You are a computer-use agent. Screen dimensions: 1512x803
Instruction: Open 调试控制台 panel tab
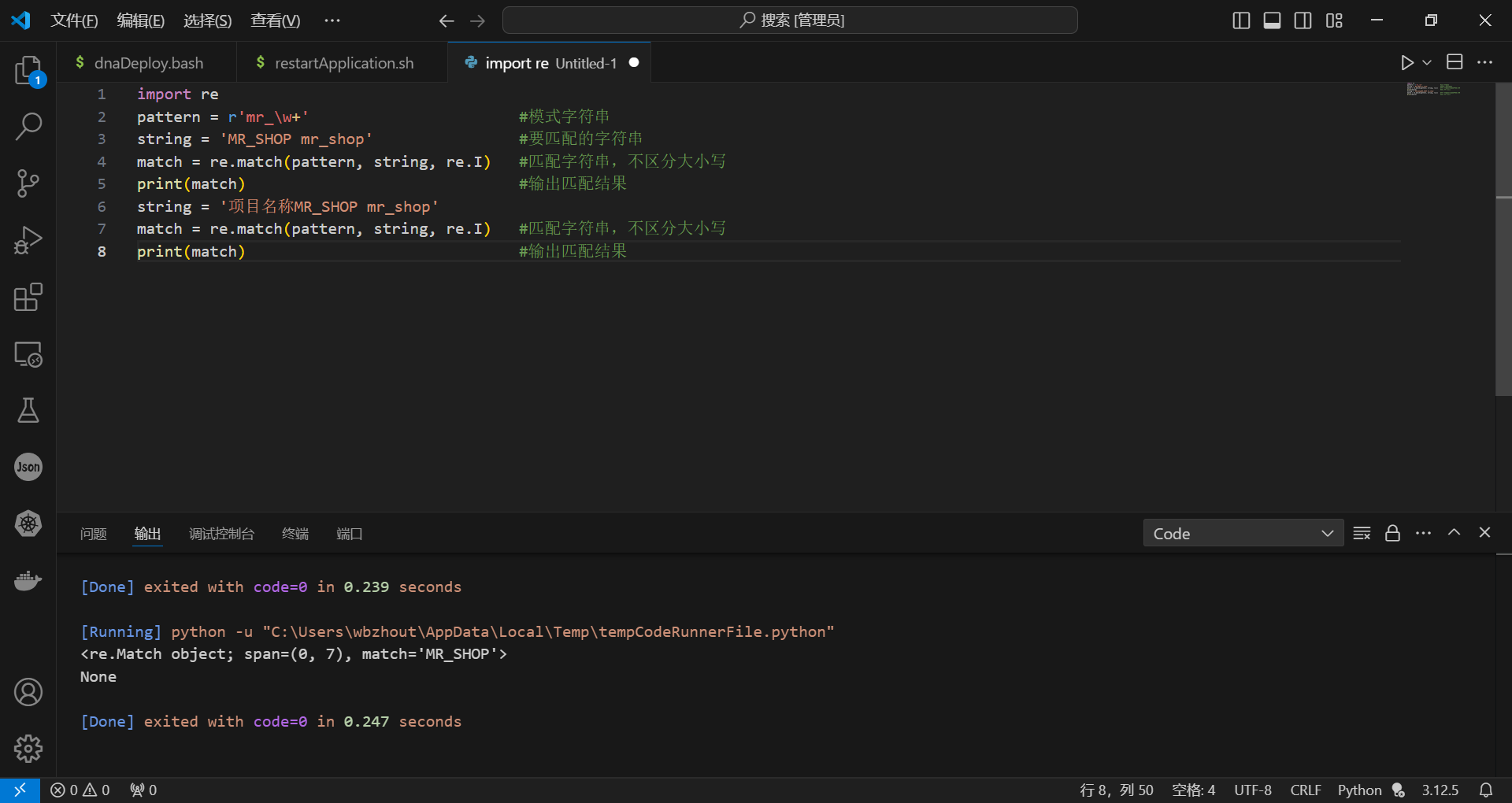tap(221, 534)
